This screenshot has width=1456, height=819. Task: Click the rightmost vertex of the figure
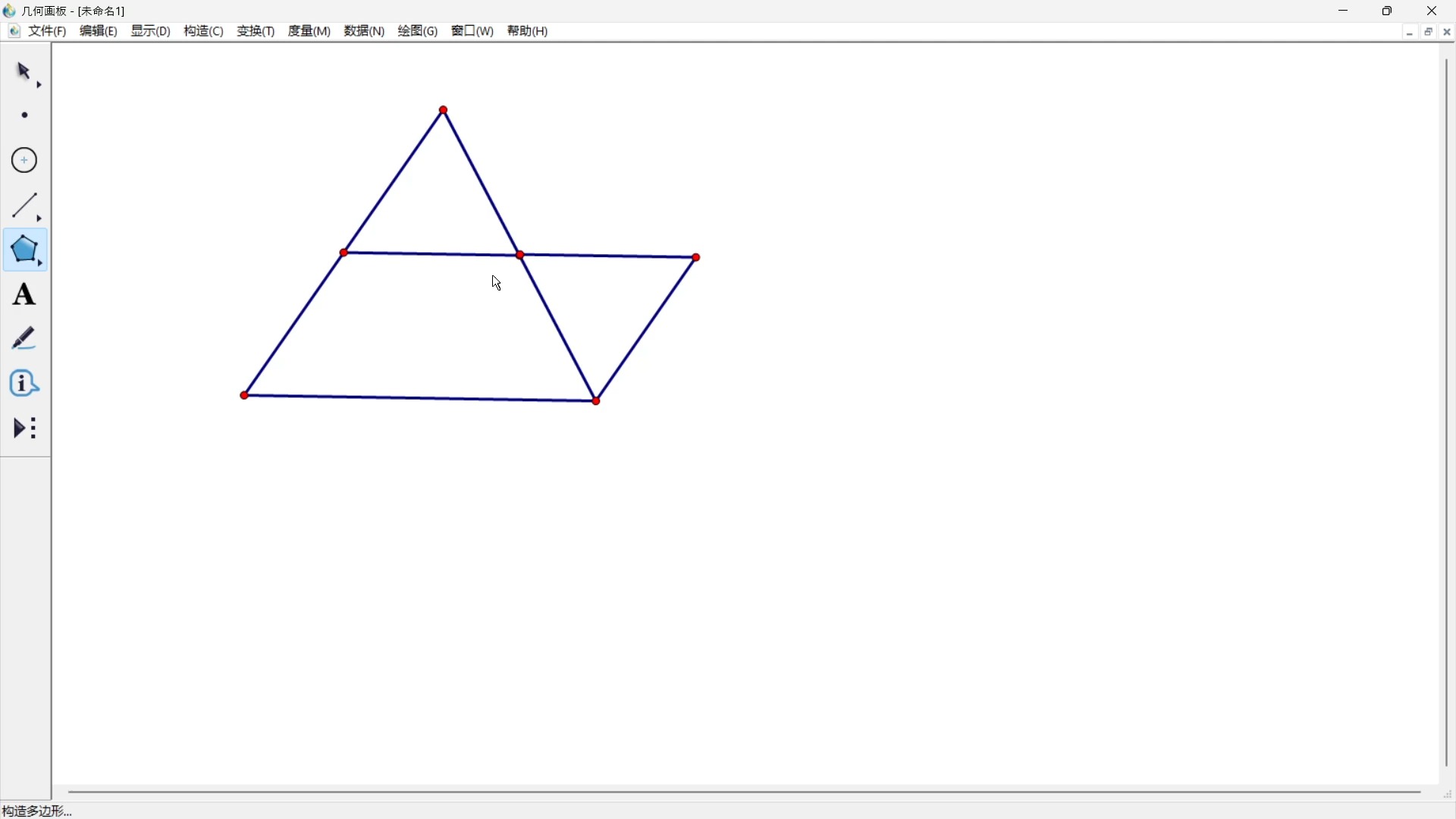(698, 259)
